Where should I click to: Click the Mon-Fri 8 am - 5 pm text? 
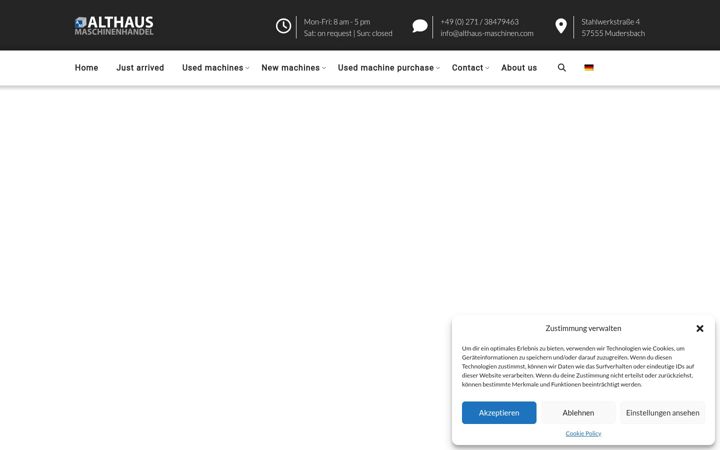coord(337,22)
